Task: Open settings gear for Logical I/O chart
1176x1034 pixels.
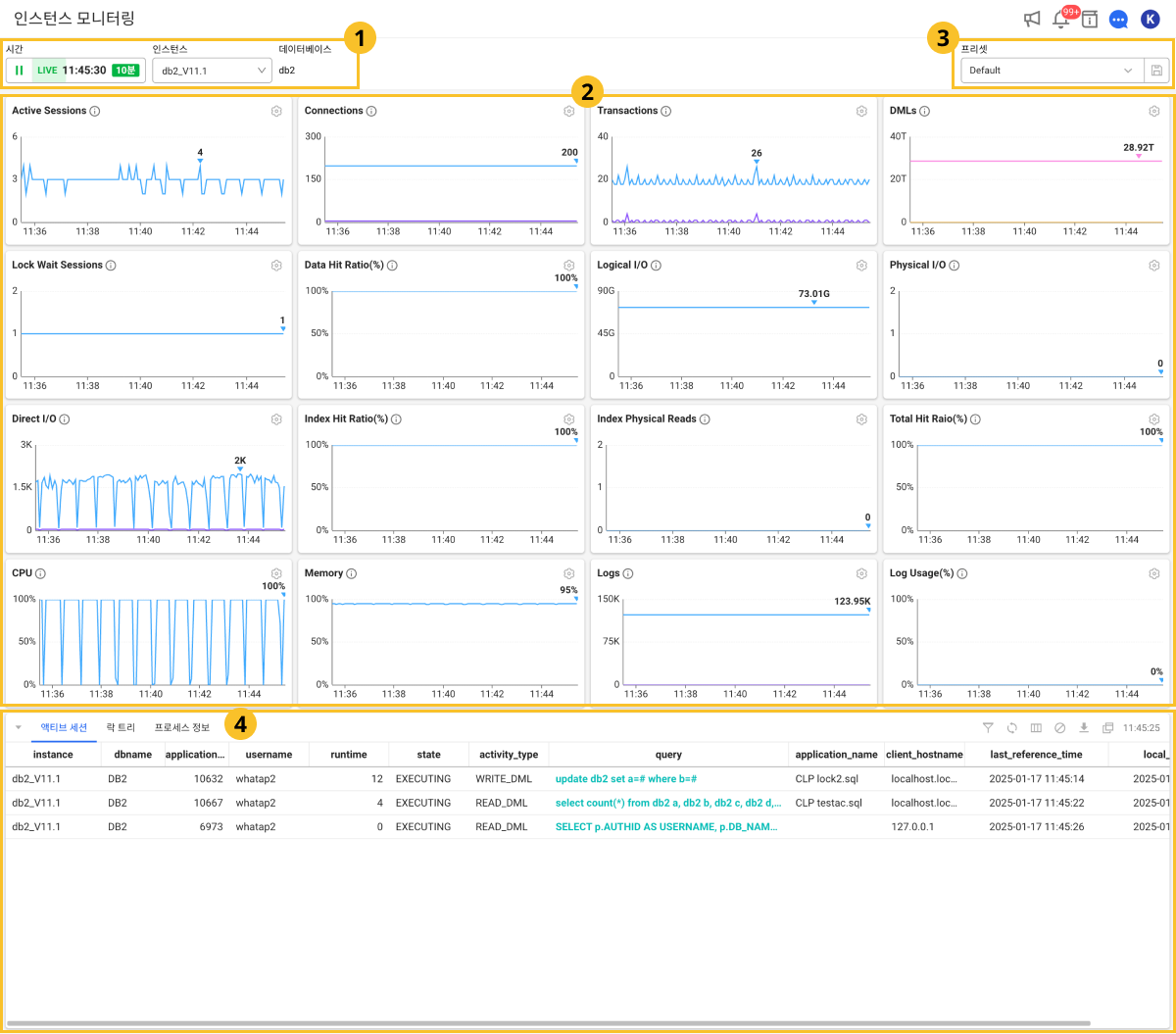Action: click(x=861, y=266)
